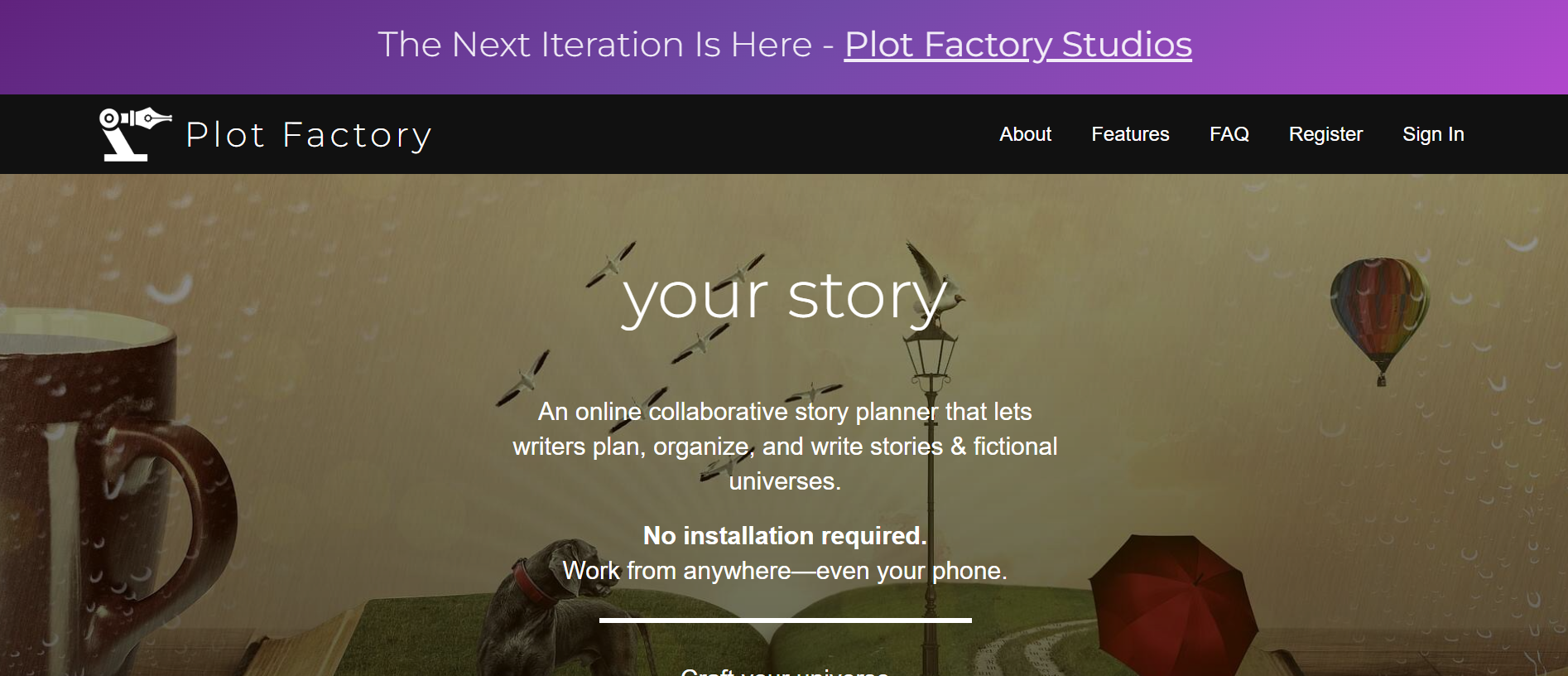Click the white divider line below the tagline
This screenshot has height=676, width=1568.
(x=784, y=620)
